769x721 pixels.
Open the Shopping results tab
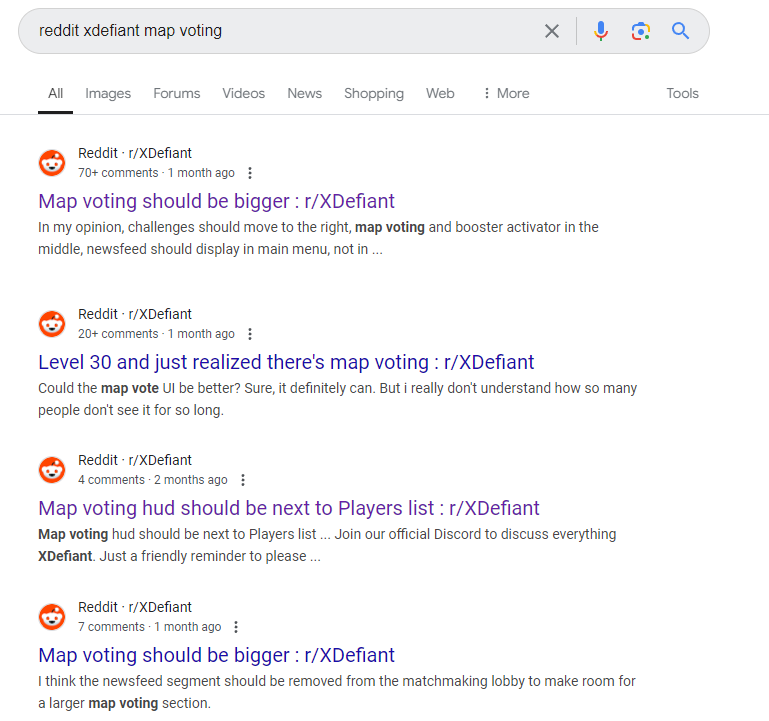(374, 93)
